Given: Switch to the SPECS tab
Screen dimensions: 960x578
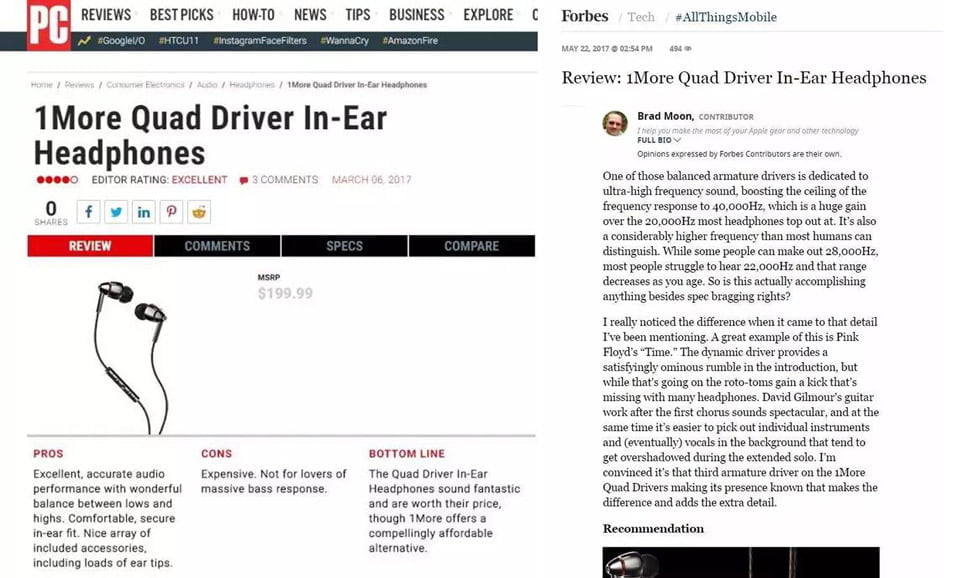Looking at the screenshot, I should [x=345, y=246].
